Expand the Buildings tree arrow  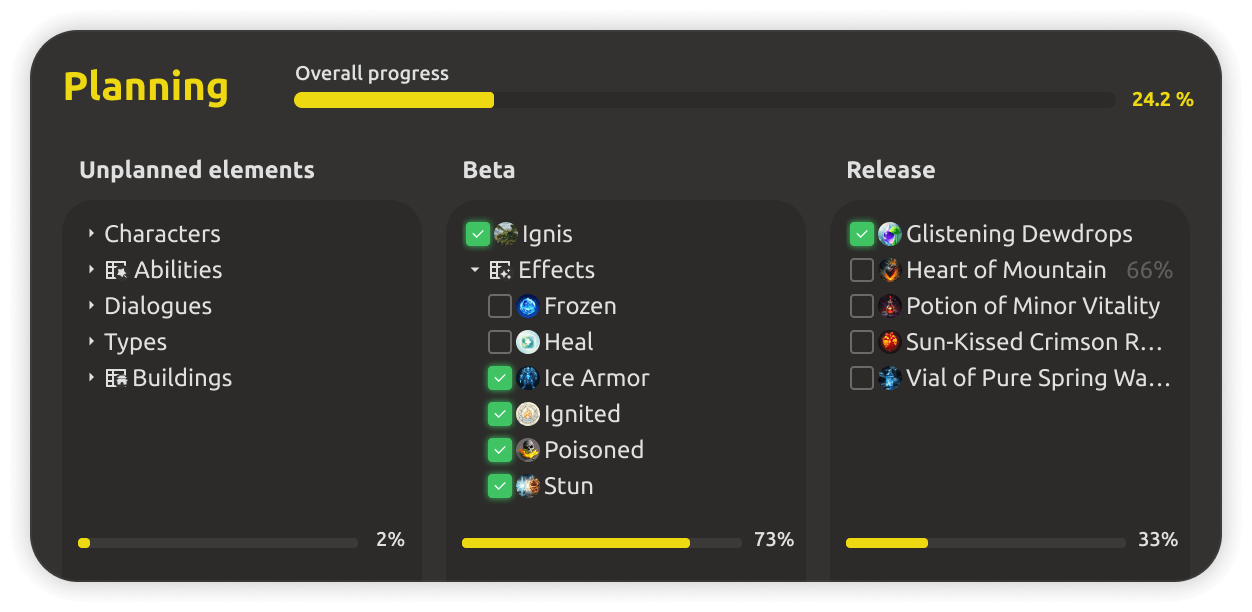(x=91, y=378)
